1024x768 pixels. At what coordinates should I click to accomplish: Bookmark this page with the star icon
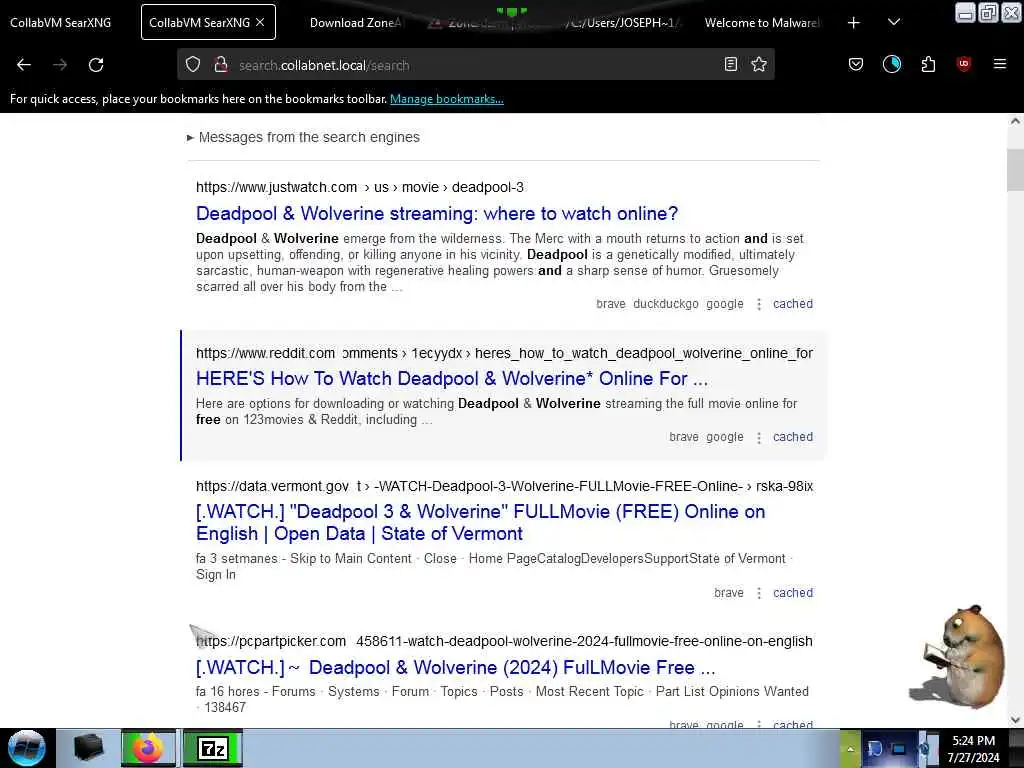(x=759, y=64)
